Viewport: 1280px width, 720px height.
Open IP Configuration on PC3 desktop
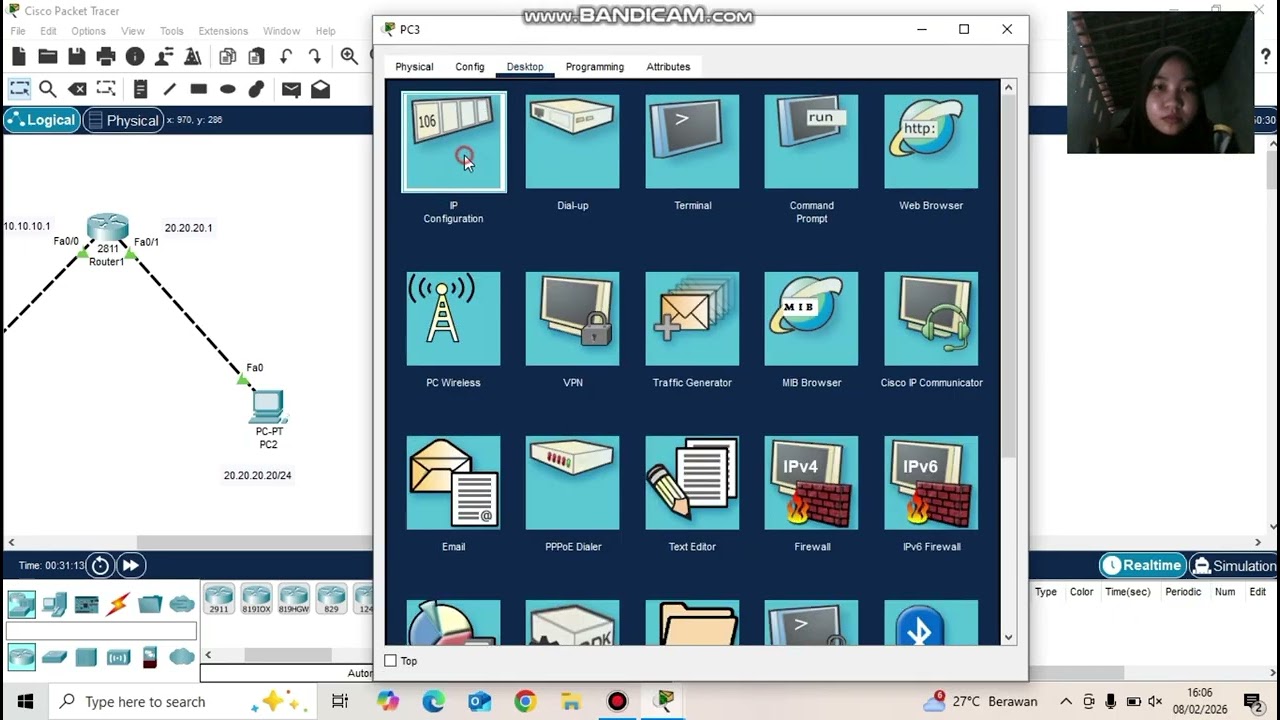click(454, 142)
